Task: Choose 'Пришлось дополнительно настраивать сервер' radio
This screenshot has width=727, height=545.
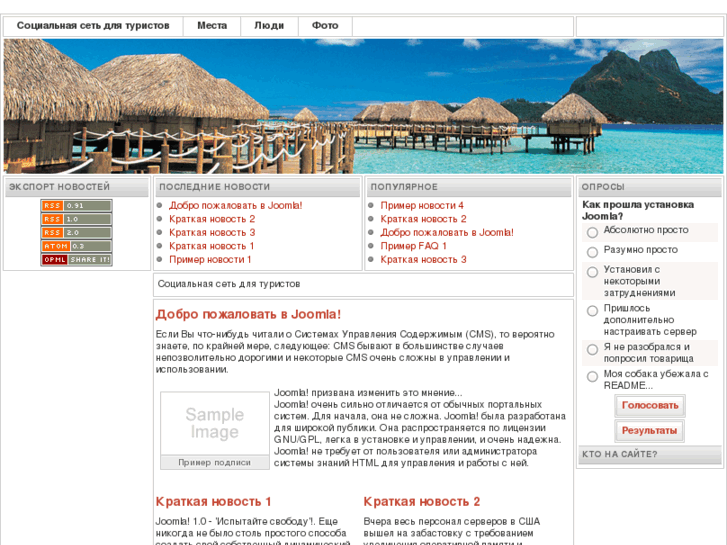Action: pyautogui.click(x=592, y=310)
